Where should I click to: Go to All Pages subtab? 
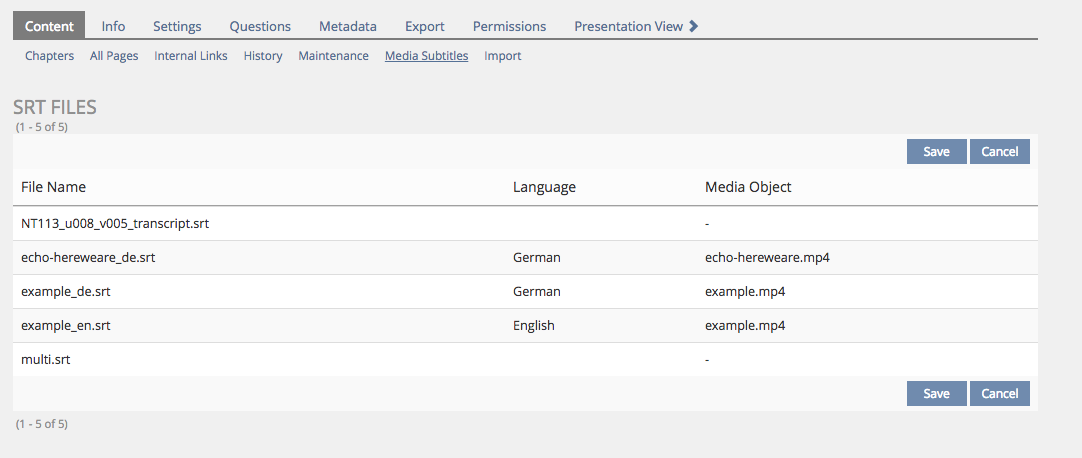tap(114, 56)
